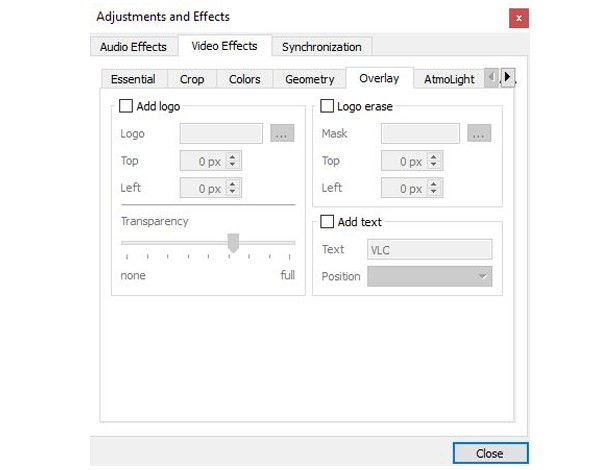Image resolution: width=600 pixels, height=470 pixels.
Task: Open the Colors tab
Action: coord(244,79)
